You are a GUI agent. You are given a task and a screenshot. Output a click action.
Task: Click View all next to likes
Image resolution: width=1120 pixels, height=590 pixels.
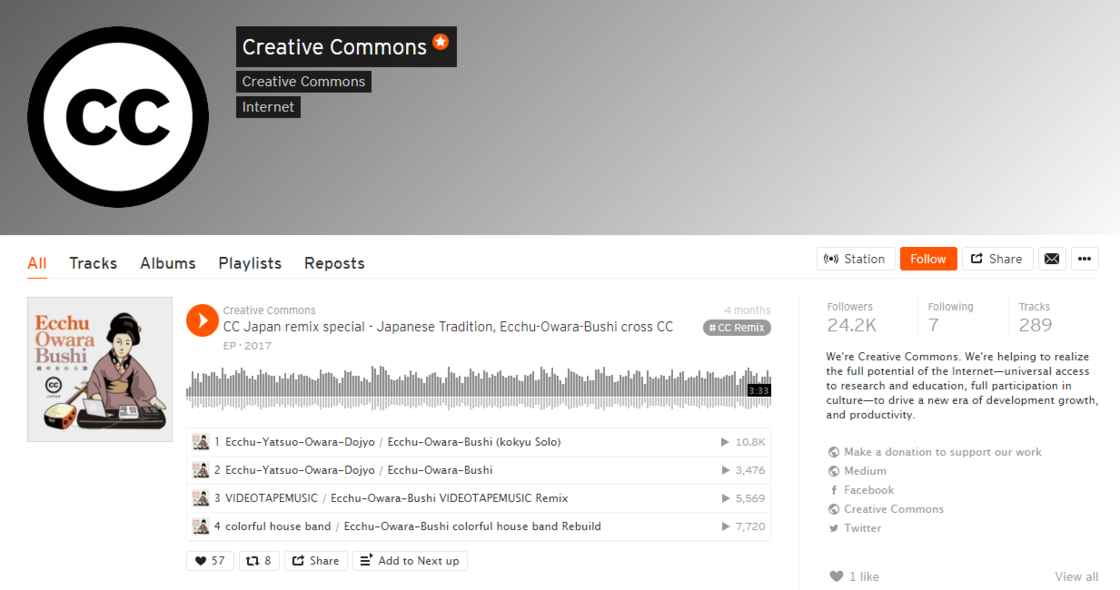(x=1076, y=576)
